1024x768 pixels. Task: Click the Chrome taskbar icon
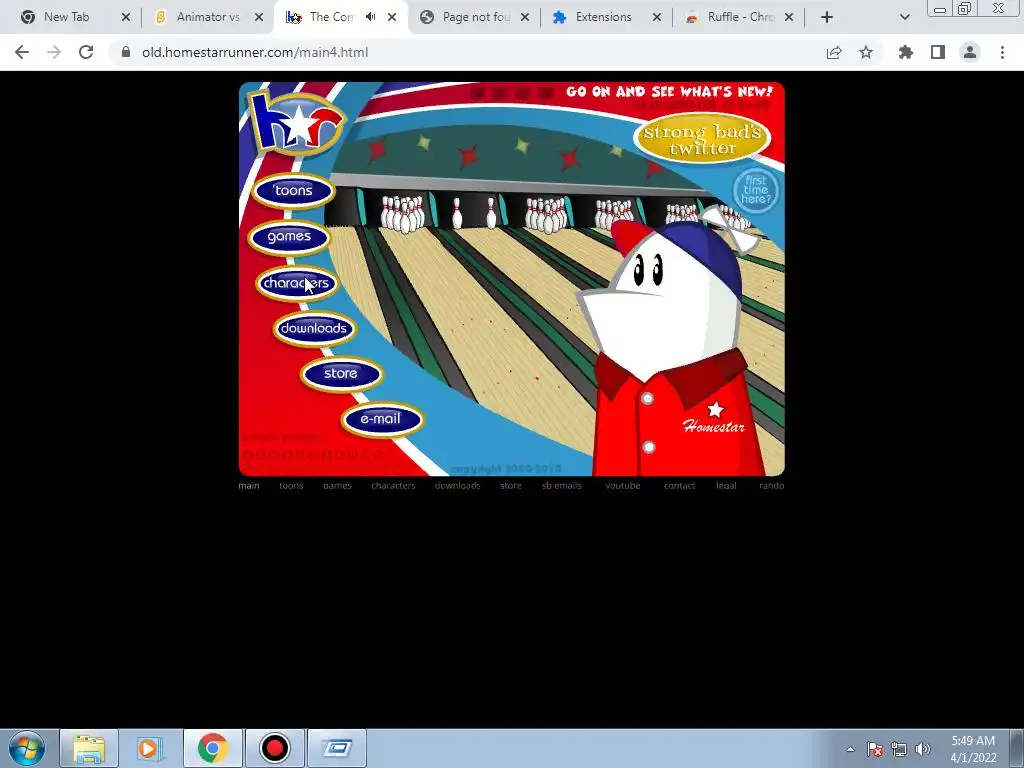click(x=212, y=748)
